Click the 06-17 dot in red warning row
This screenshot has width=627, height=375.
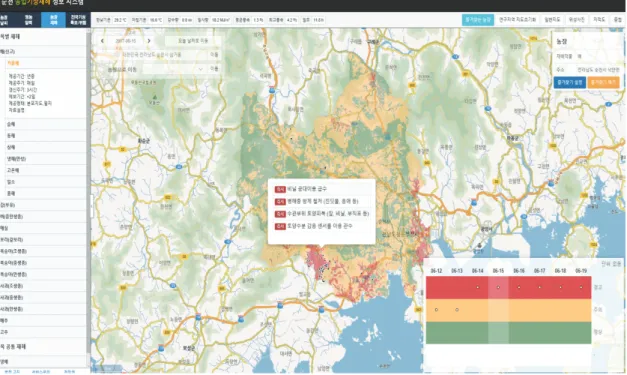(540, 287)
